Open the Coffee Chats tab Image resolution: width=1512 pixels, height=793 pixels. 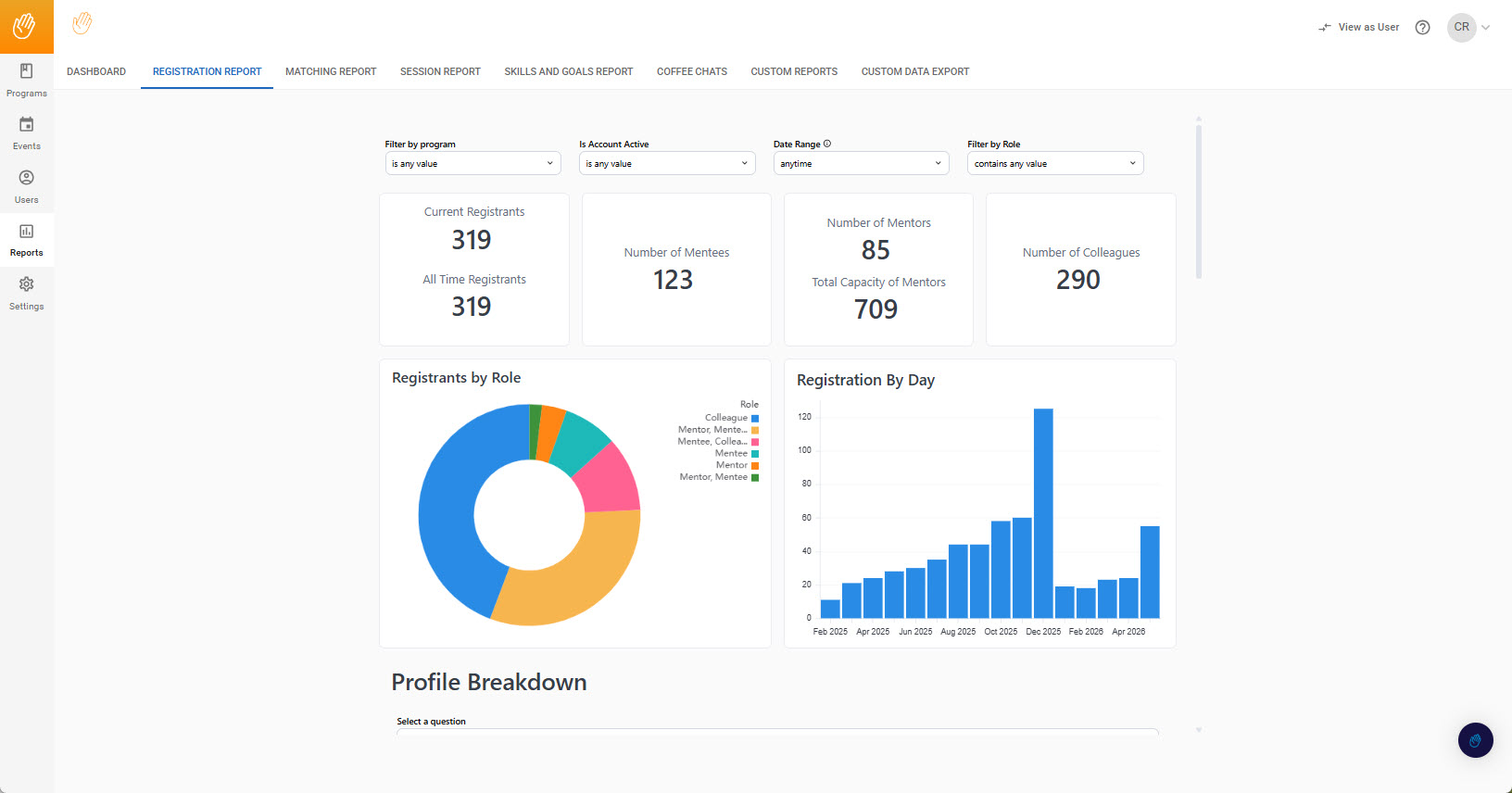[692, 71]
